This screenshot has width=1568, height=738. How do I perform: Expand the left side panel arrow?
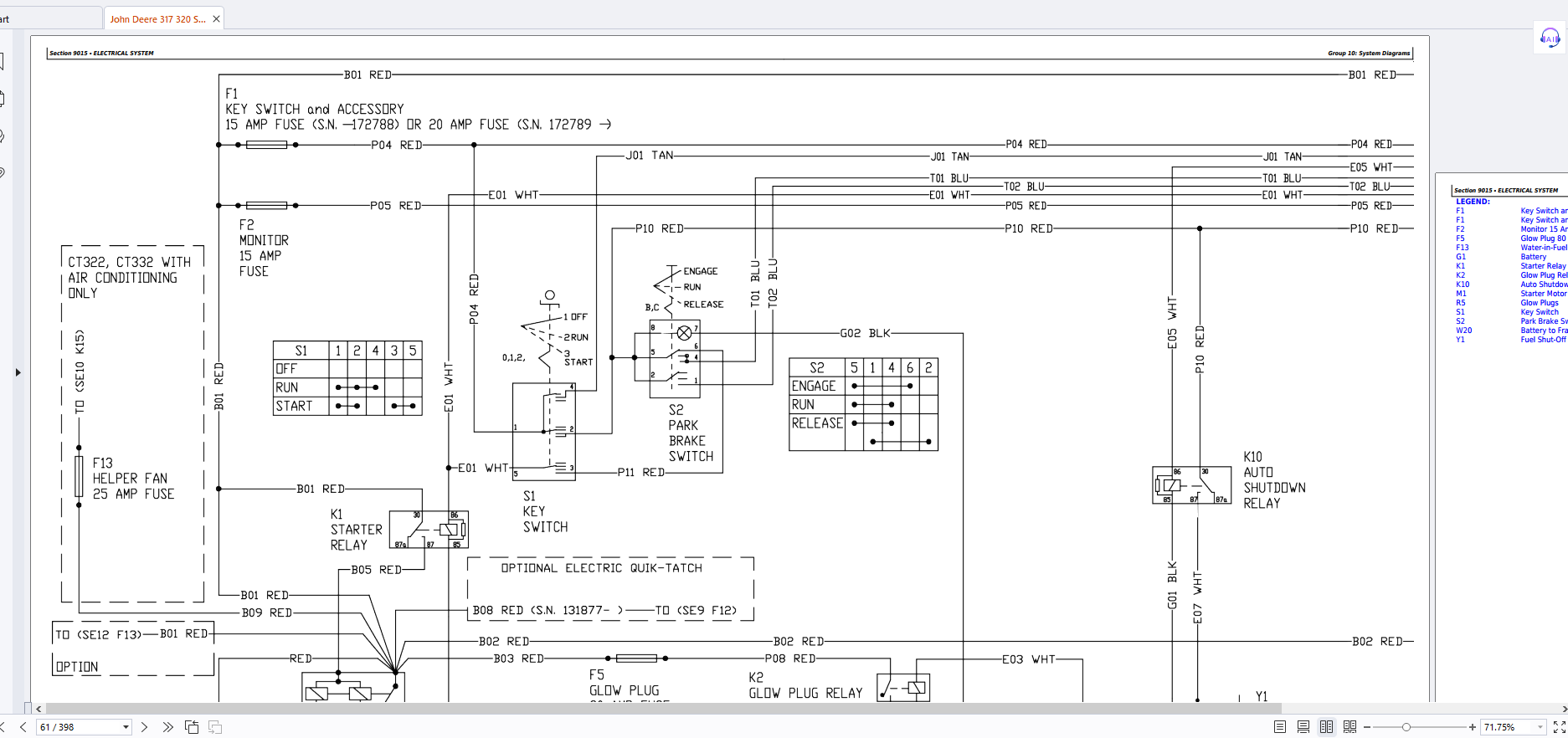18,372
